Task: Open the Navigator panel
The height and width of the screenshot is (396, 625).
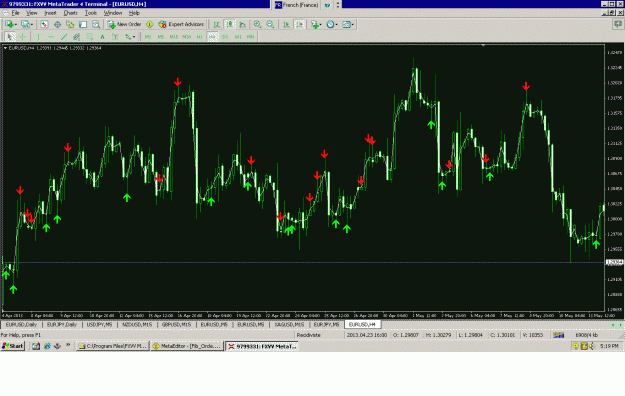Action: pos(70,24)
